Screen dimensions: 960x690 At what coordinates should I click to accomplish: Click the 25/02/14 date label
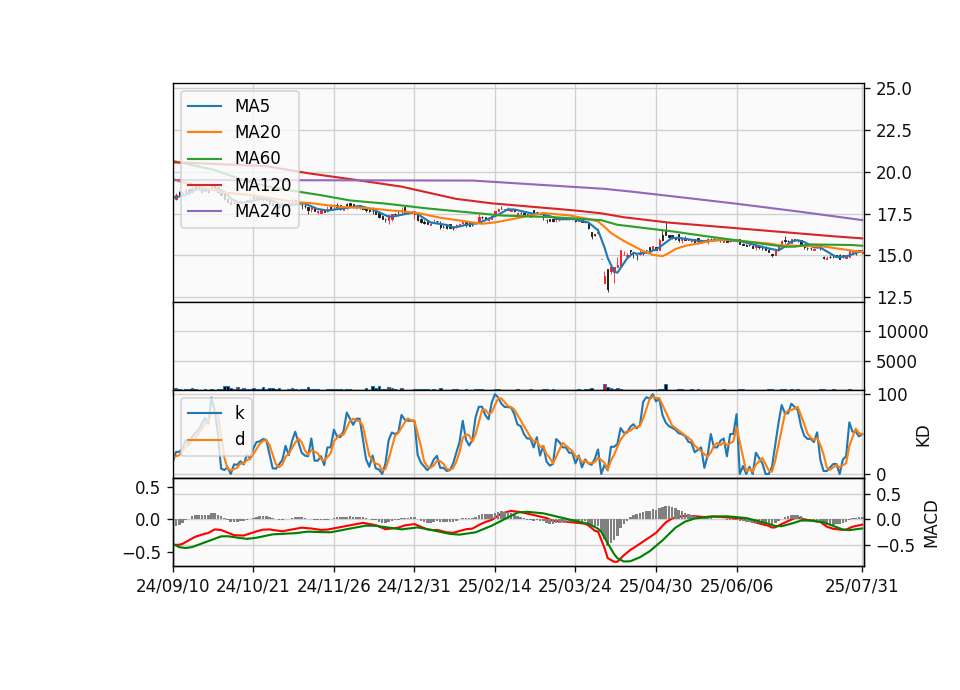(x=495, y=586)
